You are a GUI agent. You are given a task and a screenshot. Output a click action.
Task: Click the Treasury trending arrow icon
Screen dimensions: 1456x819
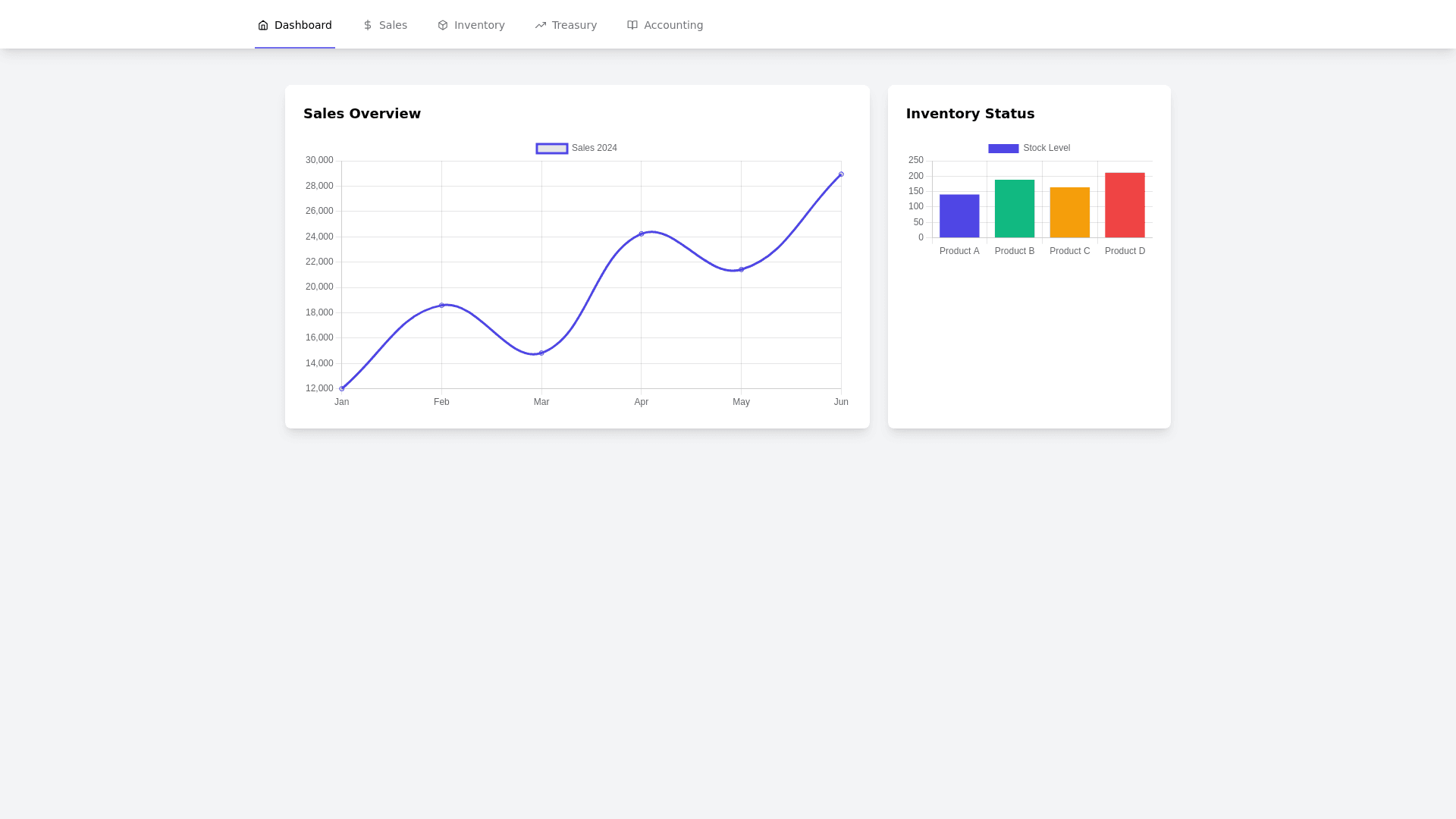coord(541,25)
